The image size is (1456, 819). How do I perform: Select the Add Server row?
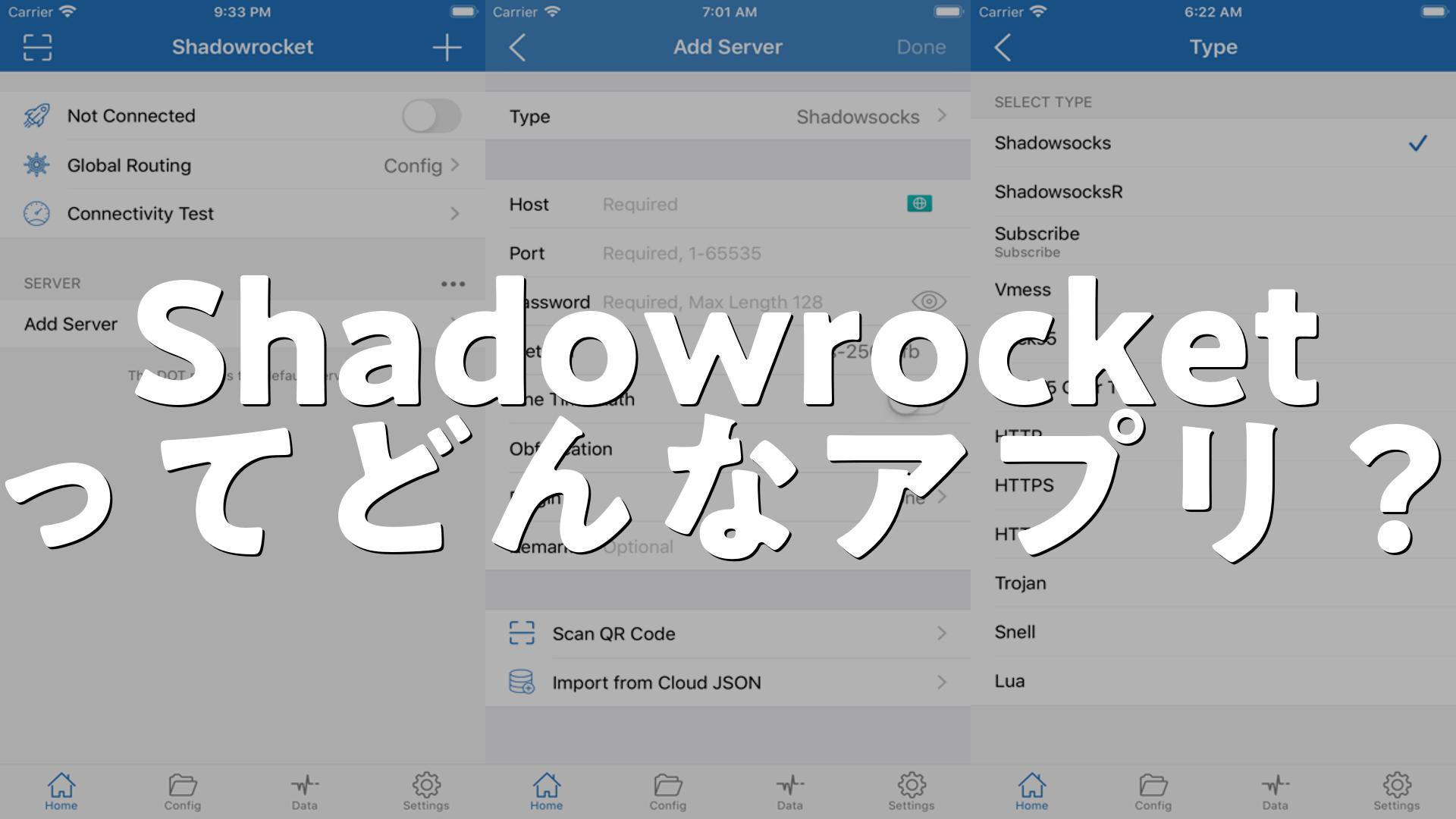pos(243,324)
